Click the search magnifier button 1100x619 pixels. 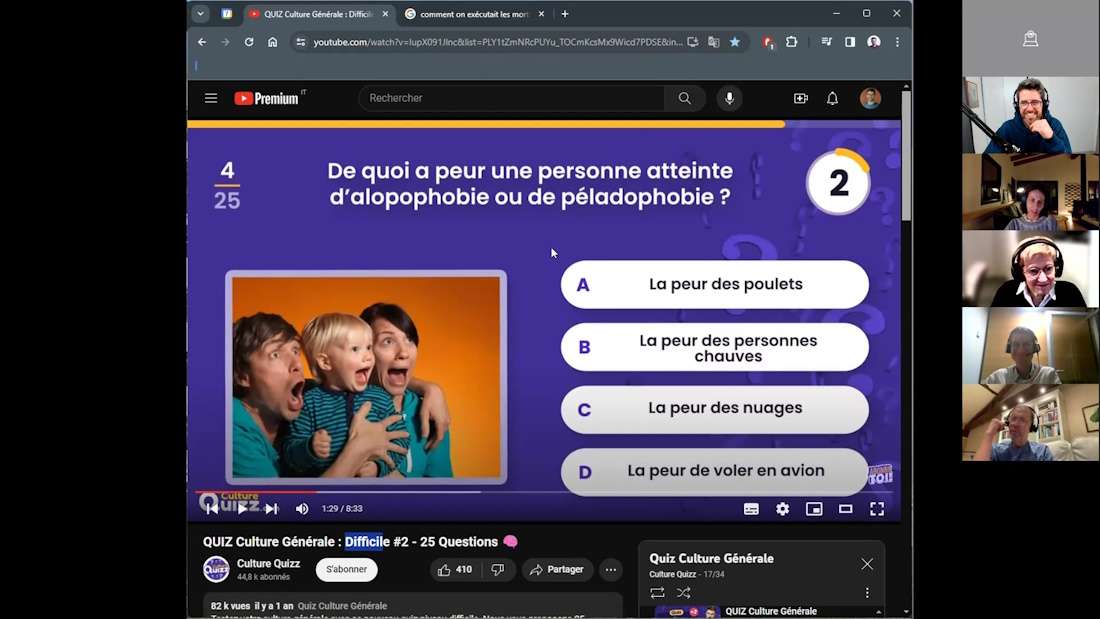click(x=685, y=98)
